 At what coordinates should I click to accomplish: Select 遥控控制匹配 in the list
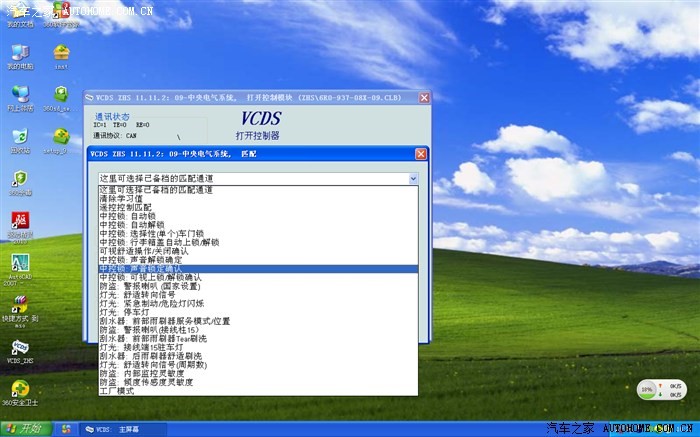258,208
